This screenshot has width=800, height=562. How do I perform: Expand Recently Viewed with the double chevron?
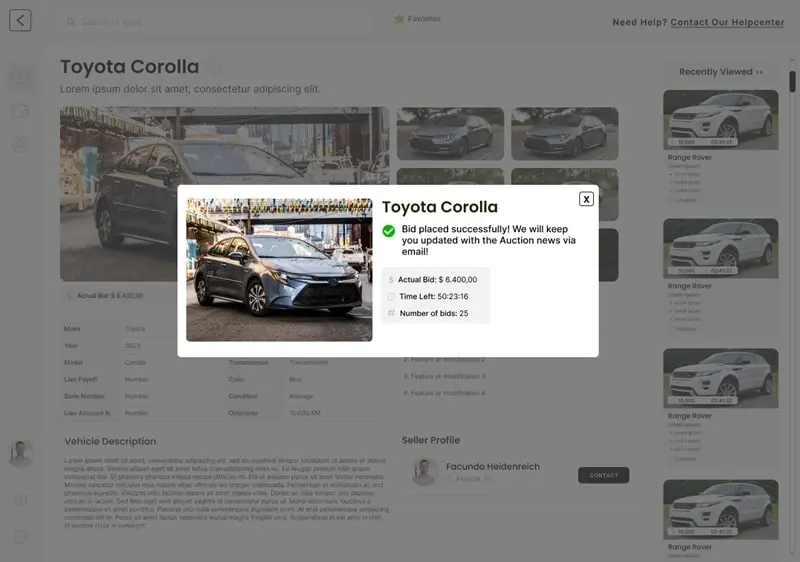(x=759, y=72)
